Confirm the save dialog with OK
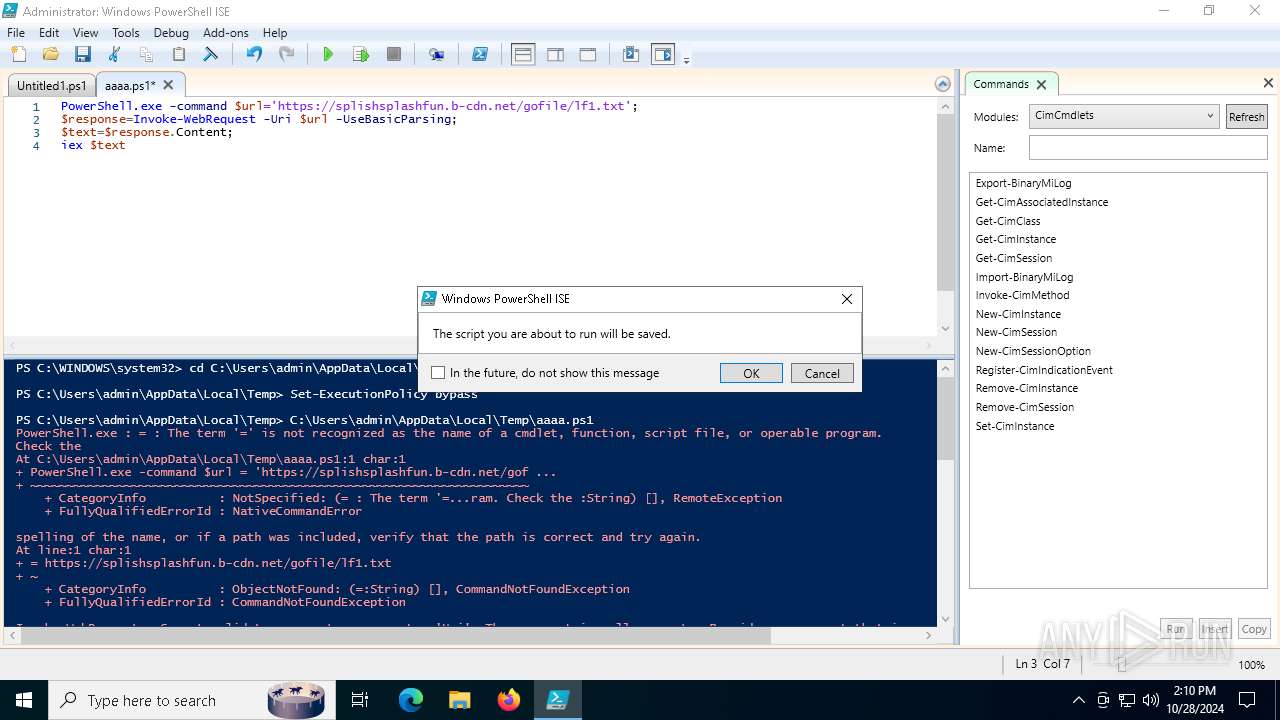Screen dimensions: 1280x720 click(x=751, y=373)
